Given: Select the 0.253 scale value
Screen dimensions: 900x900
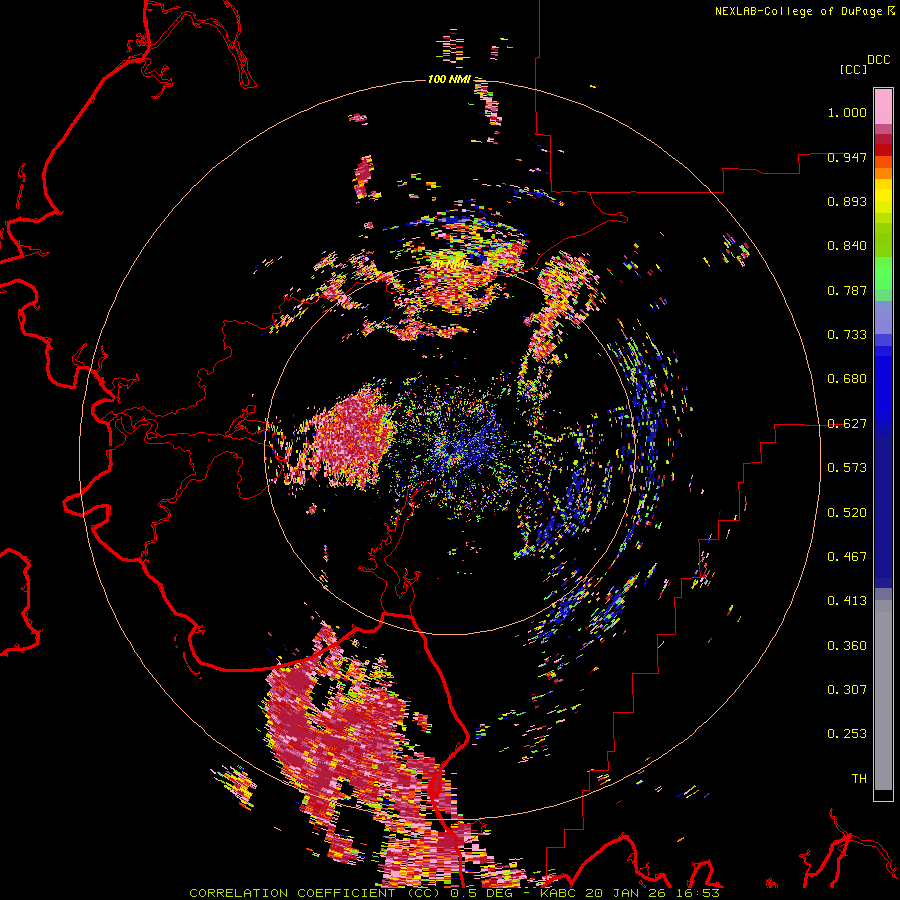Looking at the screenshot, I should point(847,734).
